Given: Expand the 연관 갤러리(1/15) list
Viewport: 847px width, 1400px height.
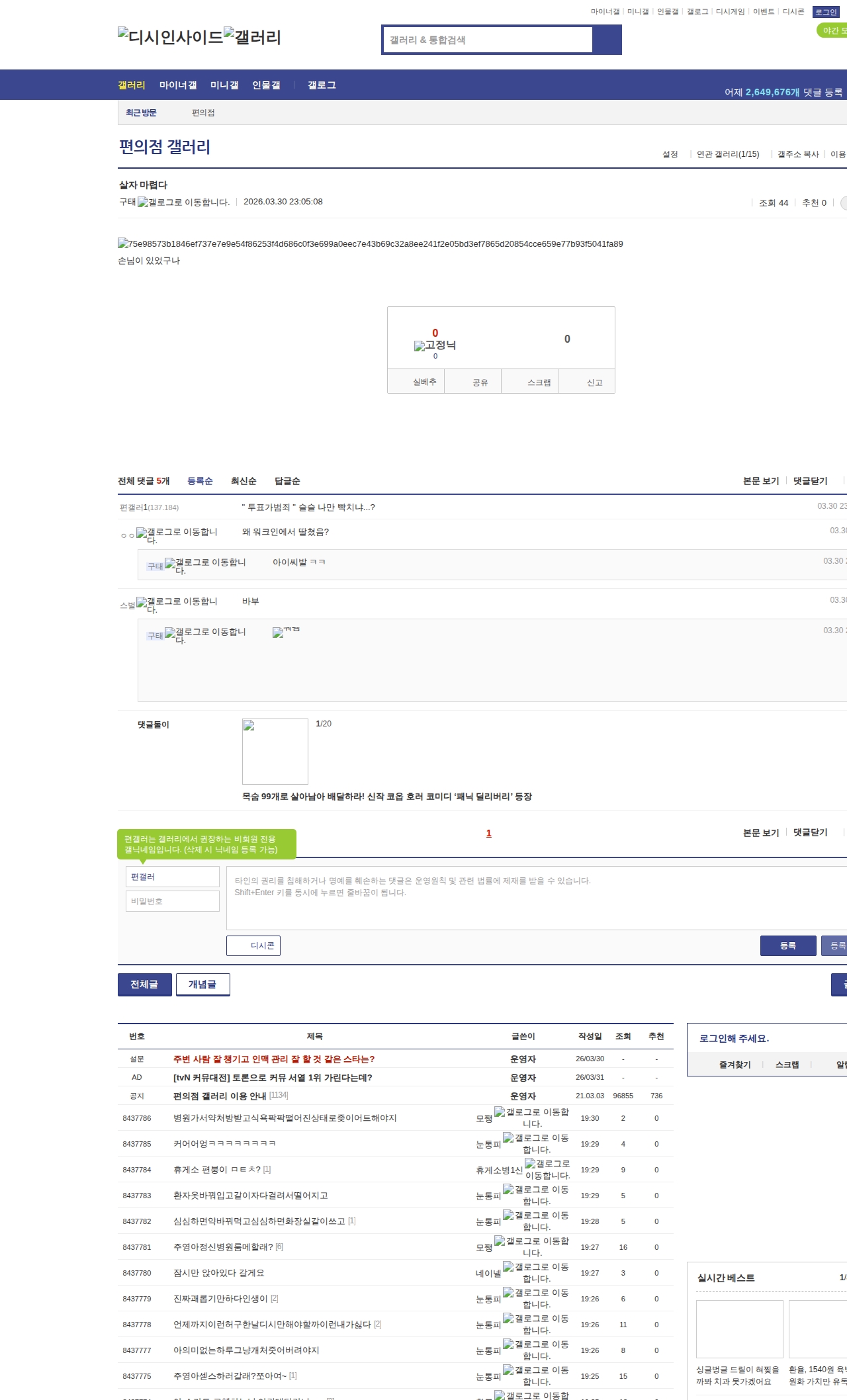Looking at the screenshot, I should [x=728, y=154].
